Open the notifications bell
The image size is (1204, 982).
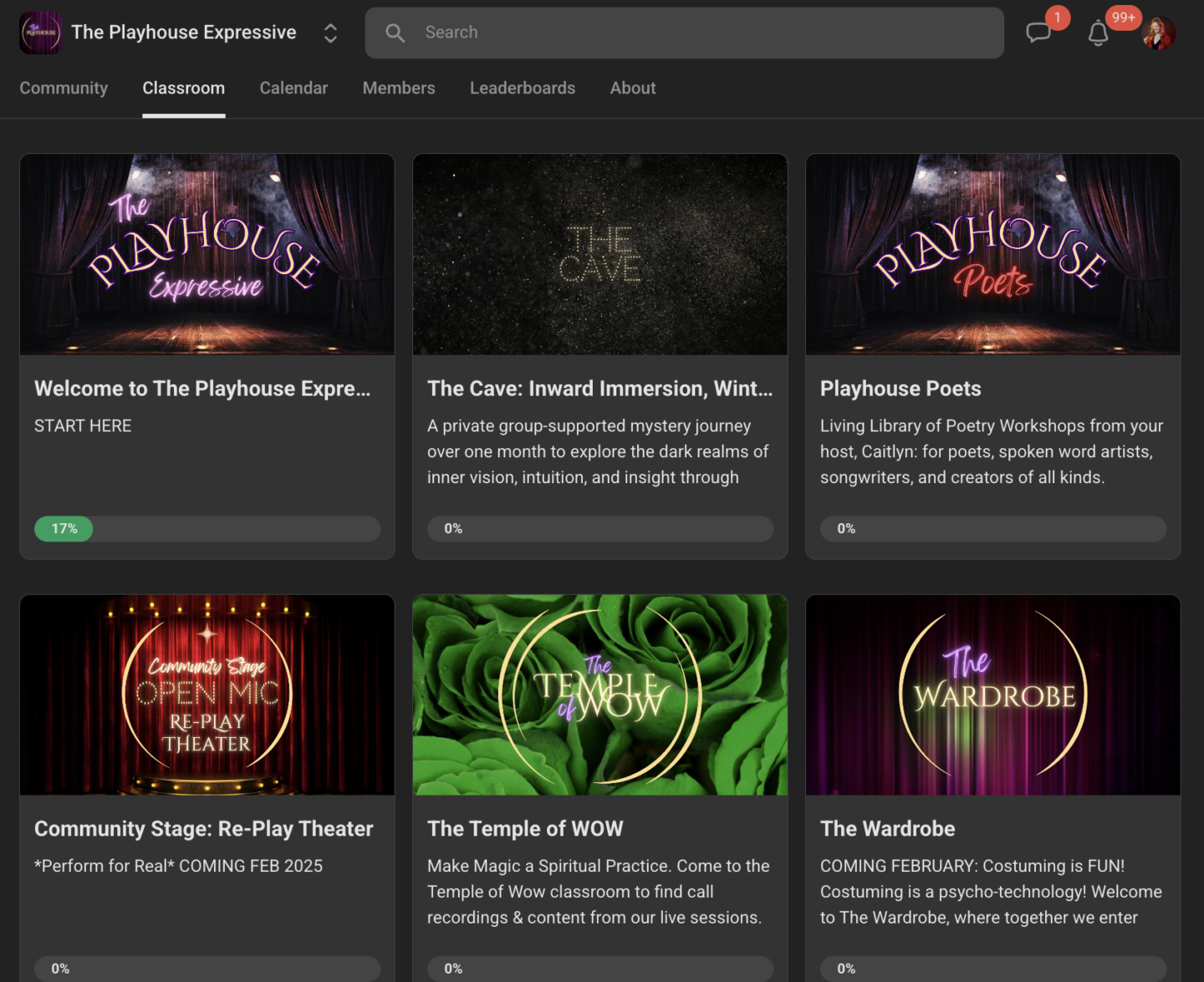1098,33
